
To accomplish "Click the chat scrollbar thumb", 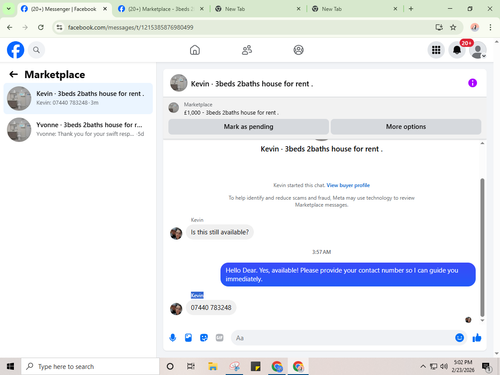I will (x=482, y=247).
